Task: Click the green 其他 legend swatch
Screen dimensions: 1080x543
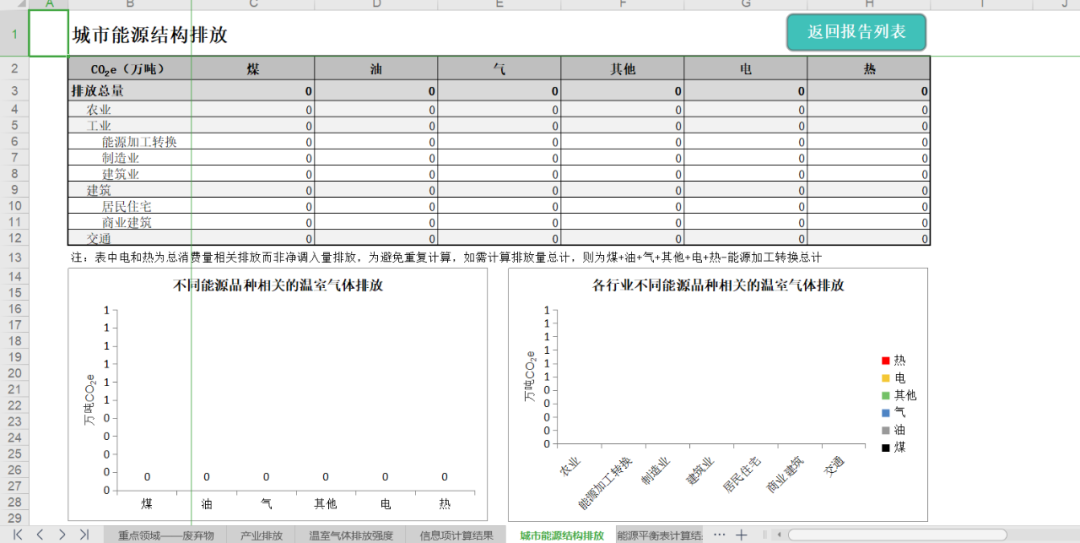Action: 886,396
